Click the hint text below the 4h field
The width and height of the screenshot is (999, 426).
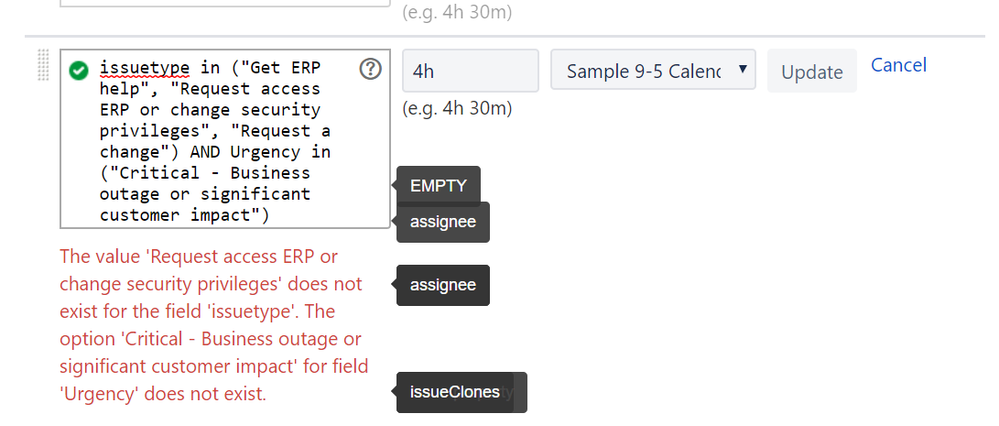(x=457, y=109)
